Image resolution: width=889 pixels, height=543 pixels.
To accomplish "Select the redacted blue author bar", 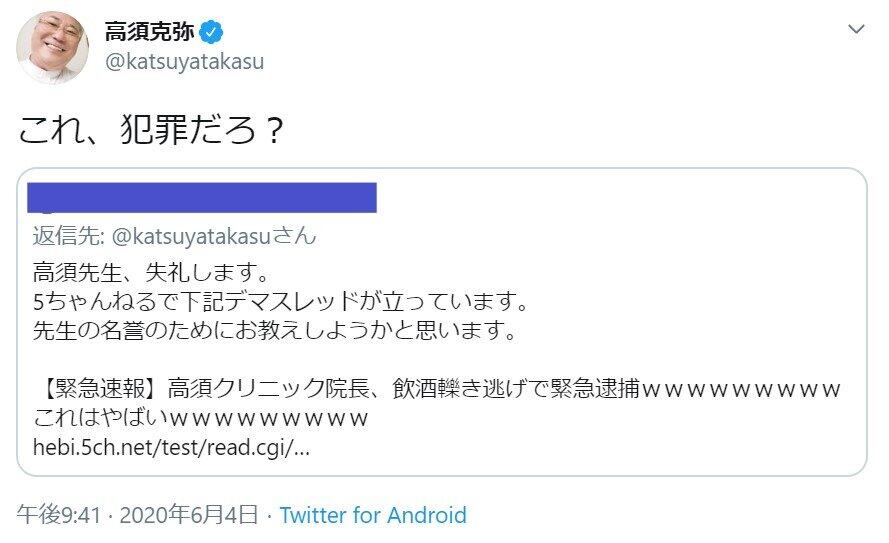I will pos(202,197).
